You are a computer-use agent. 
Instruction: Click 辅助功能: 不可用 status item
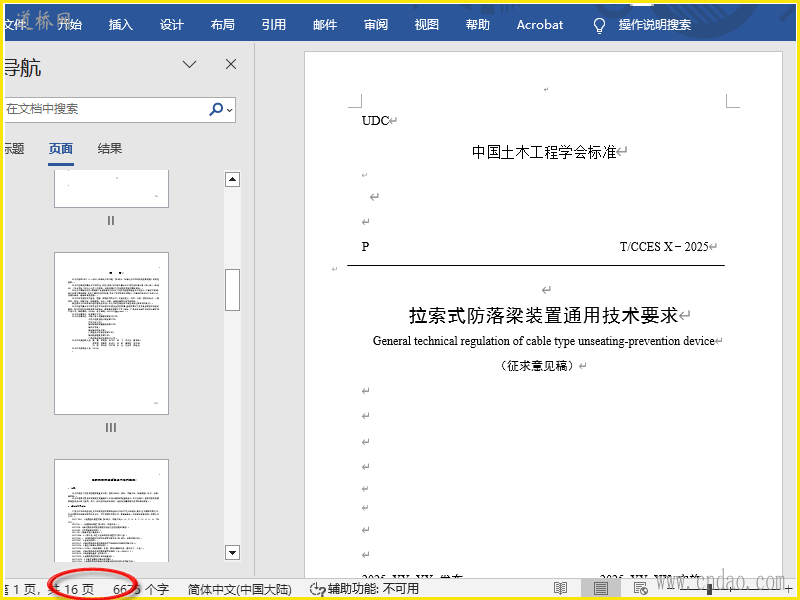[x=364, y=589]
